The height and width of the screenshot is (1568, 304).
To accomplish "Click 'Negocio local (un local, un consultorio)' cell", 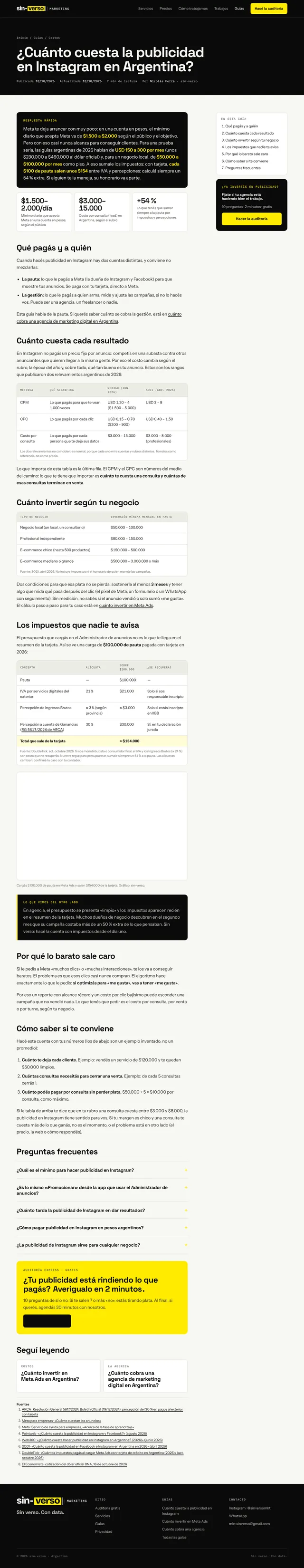I will 52,527.
